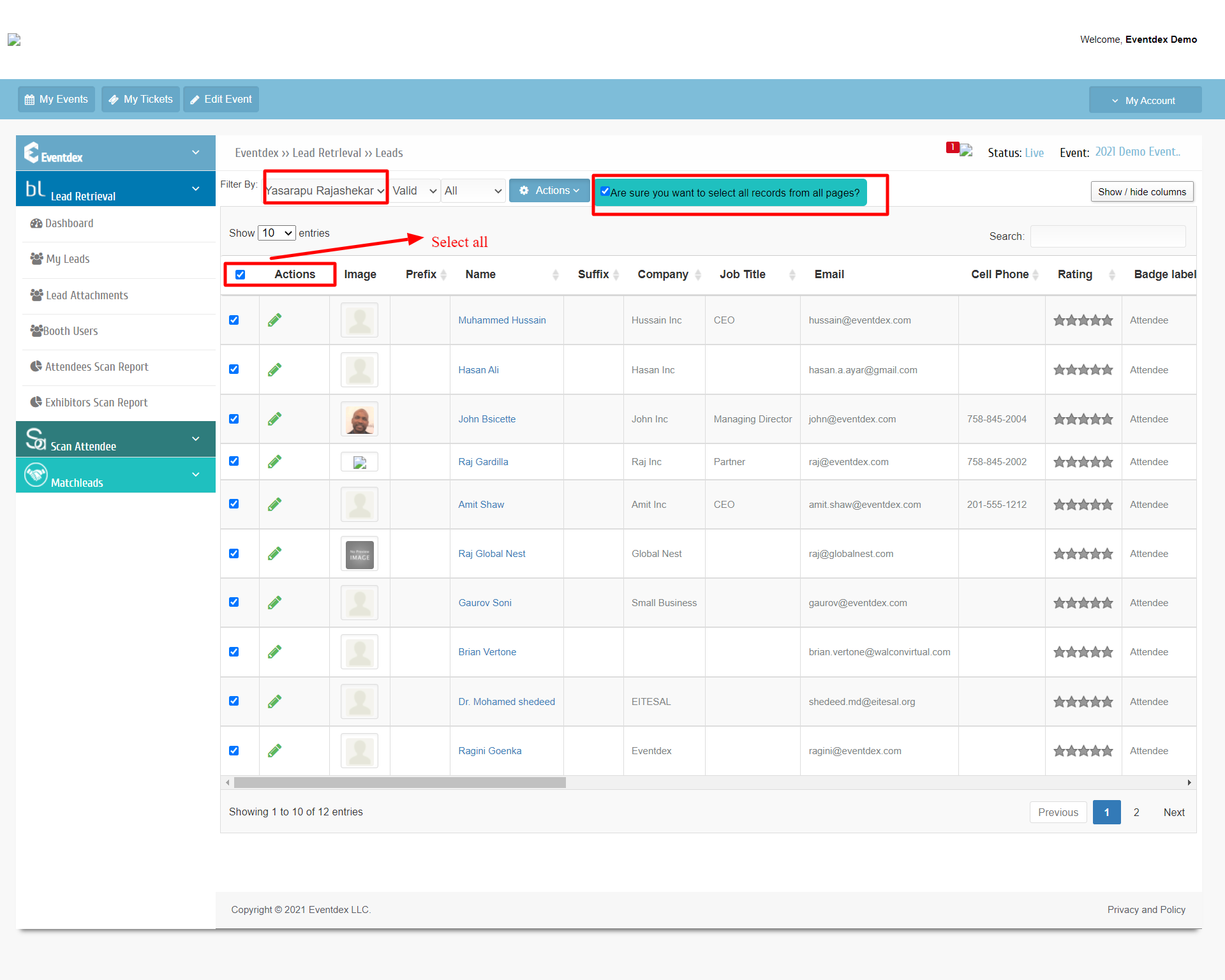Click the Show / hide columns button
Image resolution: width=1225 pixels, height=980 pixels.
(x=1141, y=191)
